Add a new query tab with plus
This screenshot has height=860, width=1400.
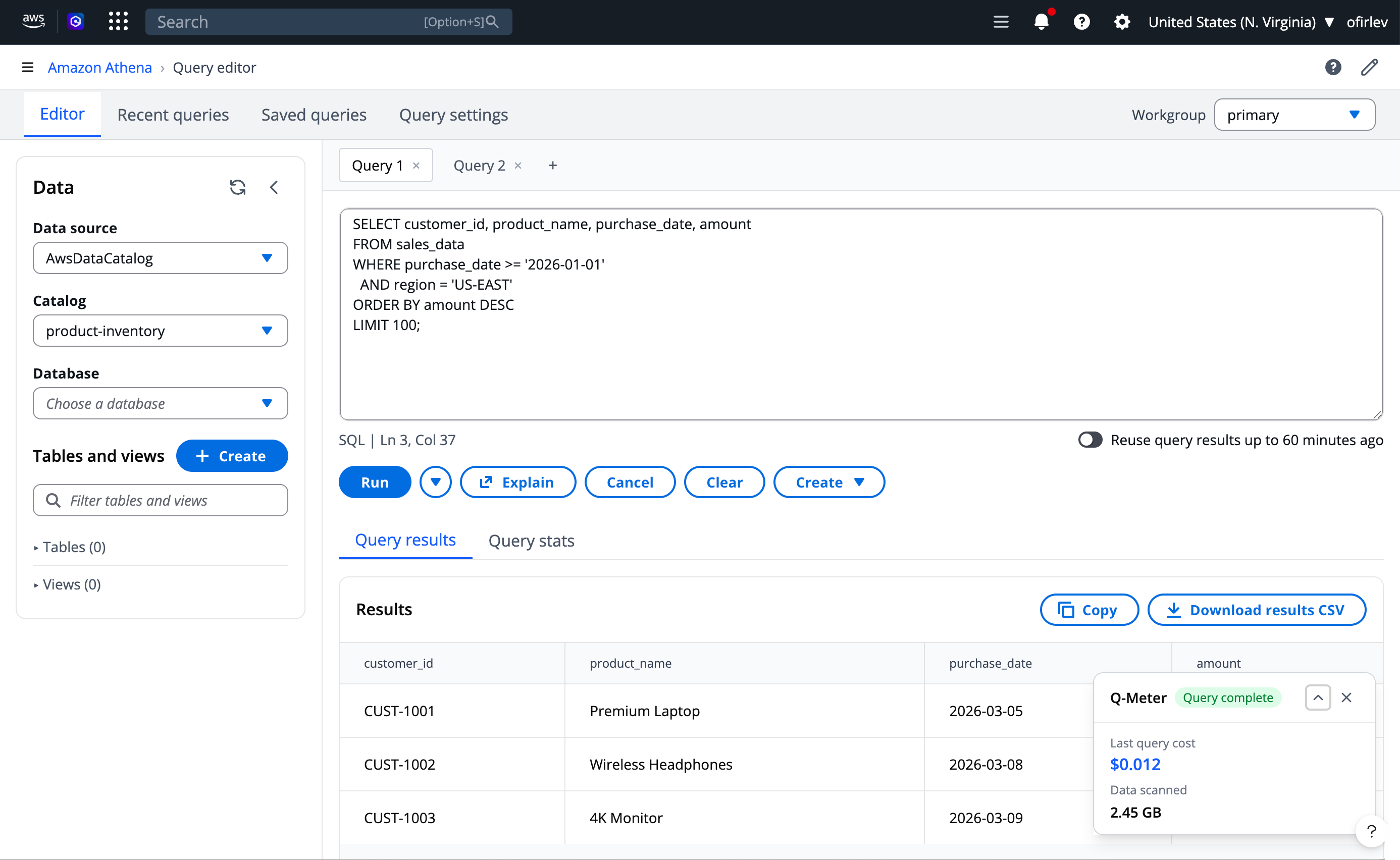(552, 166)
